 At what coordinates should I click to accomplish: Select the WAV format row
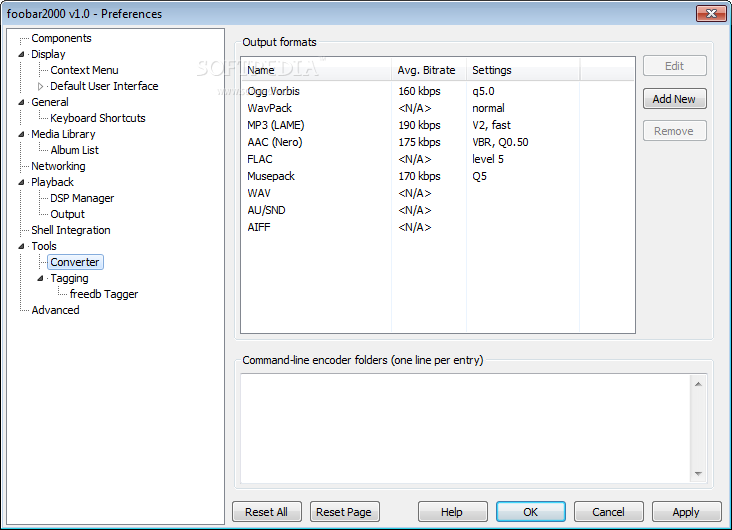438,193
